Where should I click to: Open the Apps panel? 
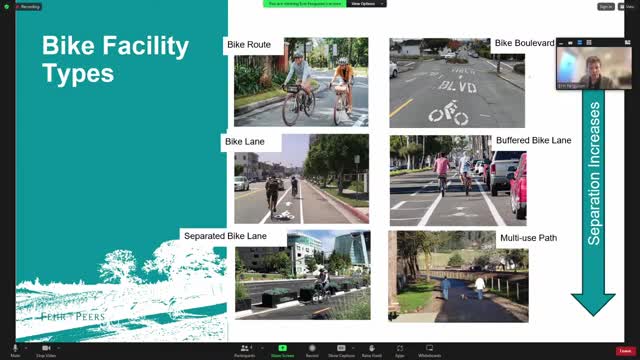pos(400,350)
